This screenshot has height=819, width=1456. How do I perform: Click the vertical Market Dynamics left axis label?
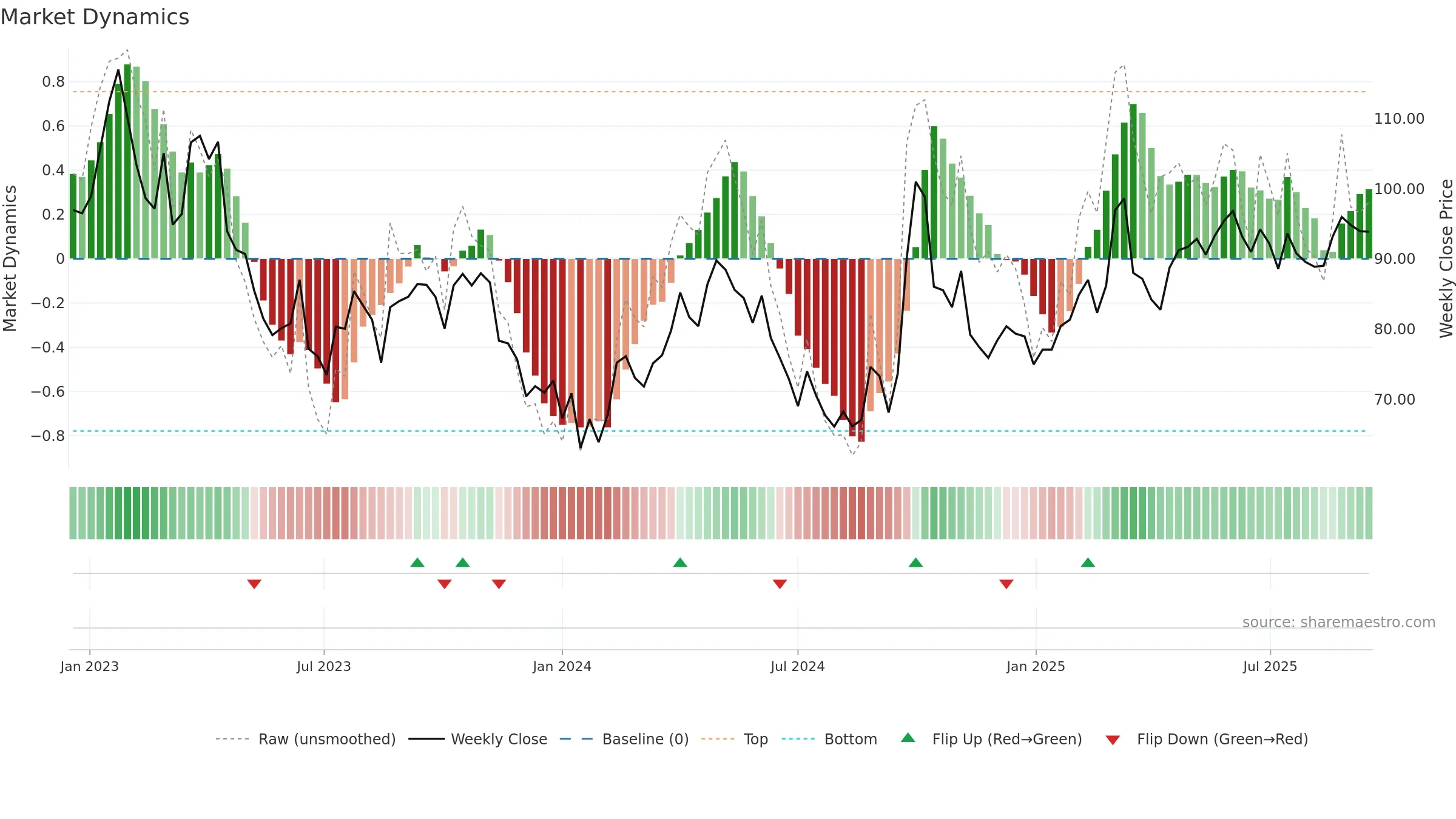coord(10,258)
